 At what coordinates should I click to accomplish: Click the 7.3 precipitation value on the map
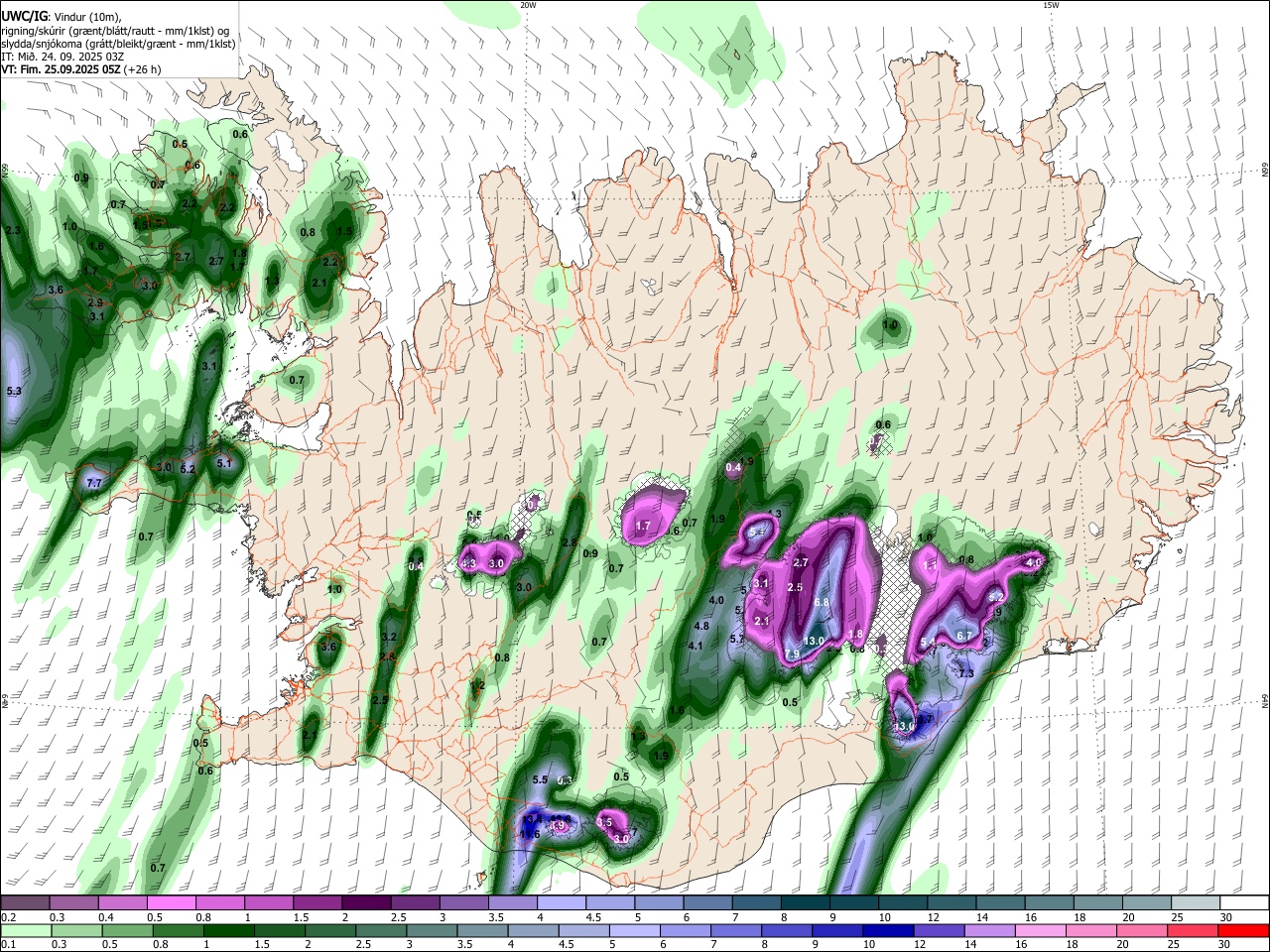click(966, 674)
